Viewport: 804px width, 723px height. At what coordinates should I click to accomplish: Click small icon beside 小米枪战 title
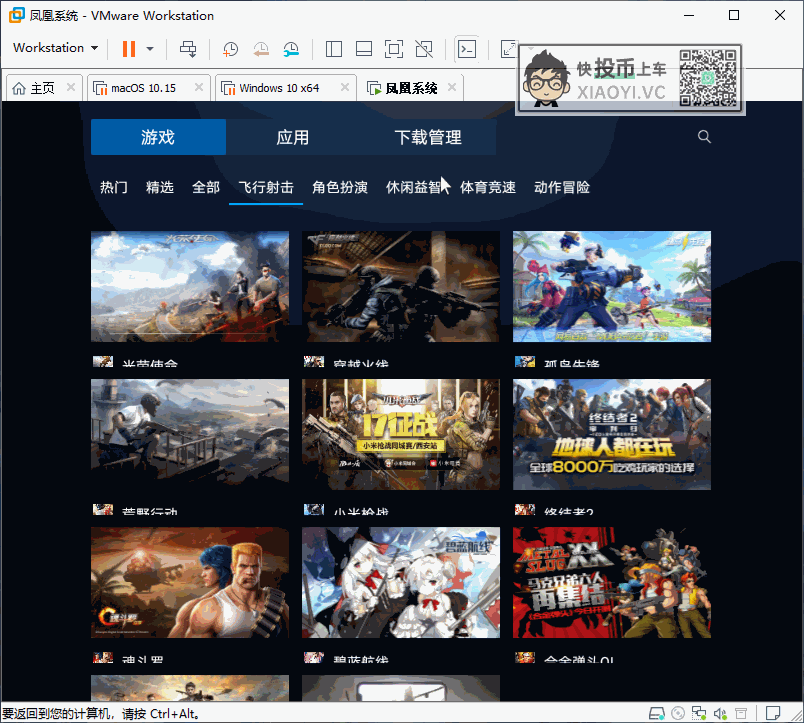pos(314,509)
